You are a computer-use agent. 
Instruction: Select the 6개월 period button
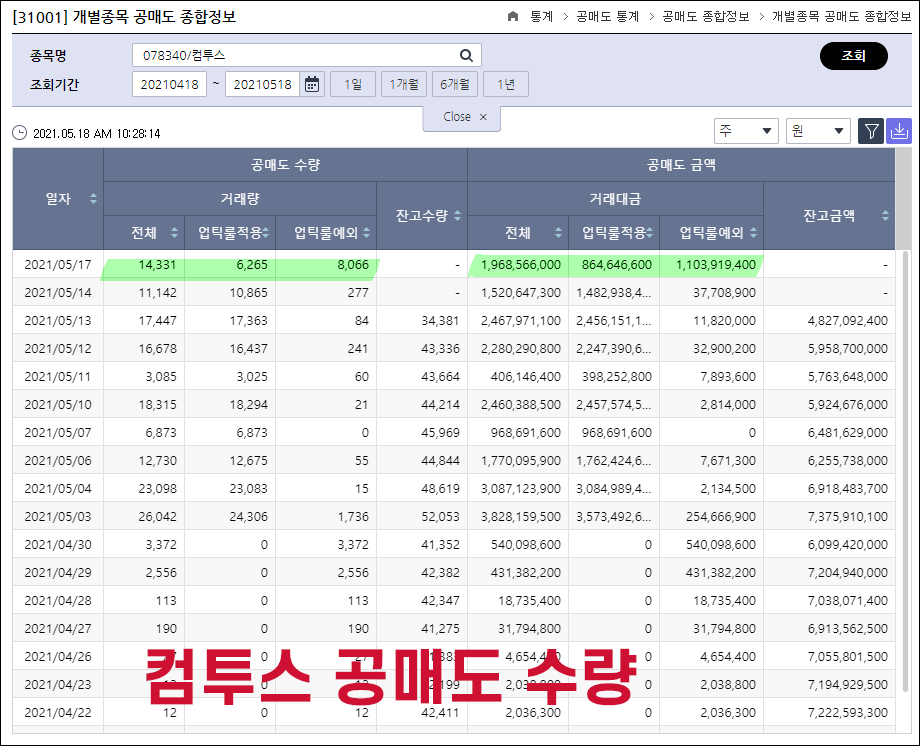[455, 85]
